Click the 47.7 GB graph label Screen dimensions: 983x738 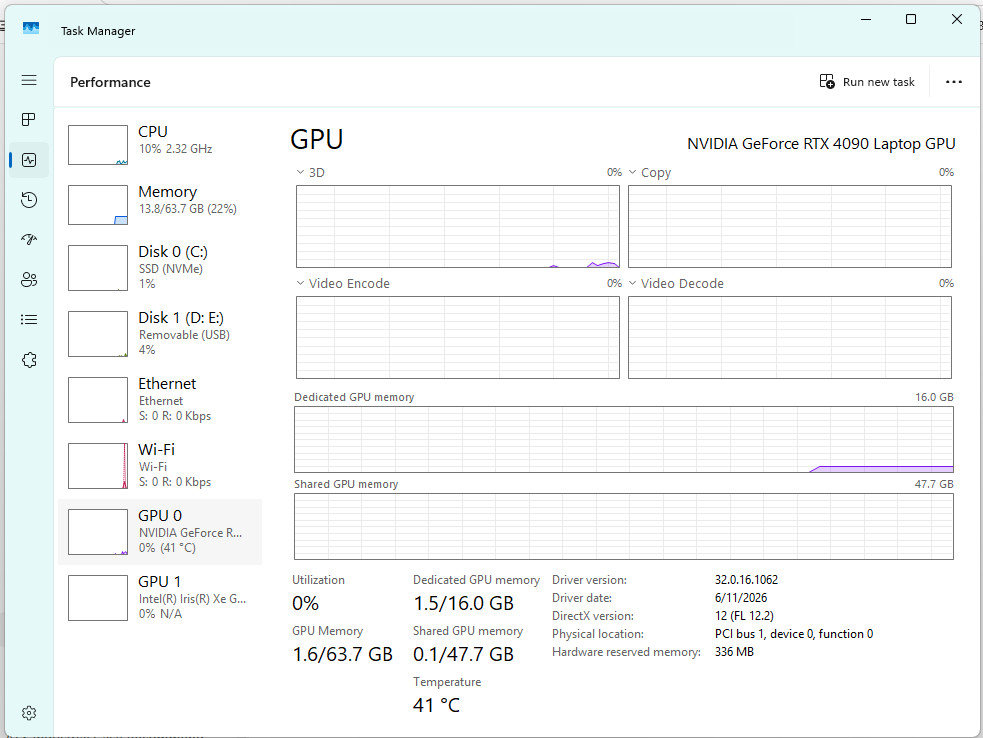pos(934,484)
